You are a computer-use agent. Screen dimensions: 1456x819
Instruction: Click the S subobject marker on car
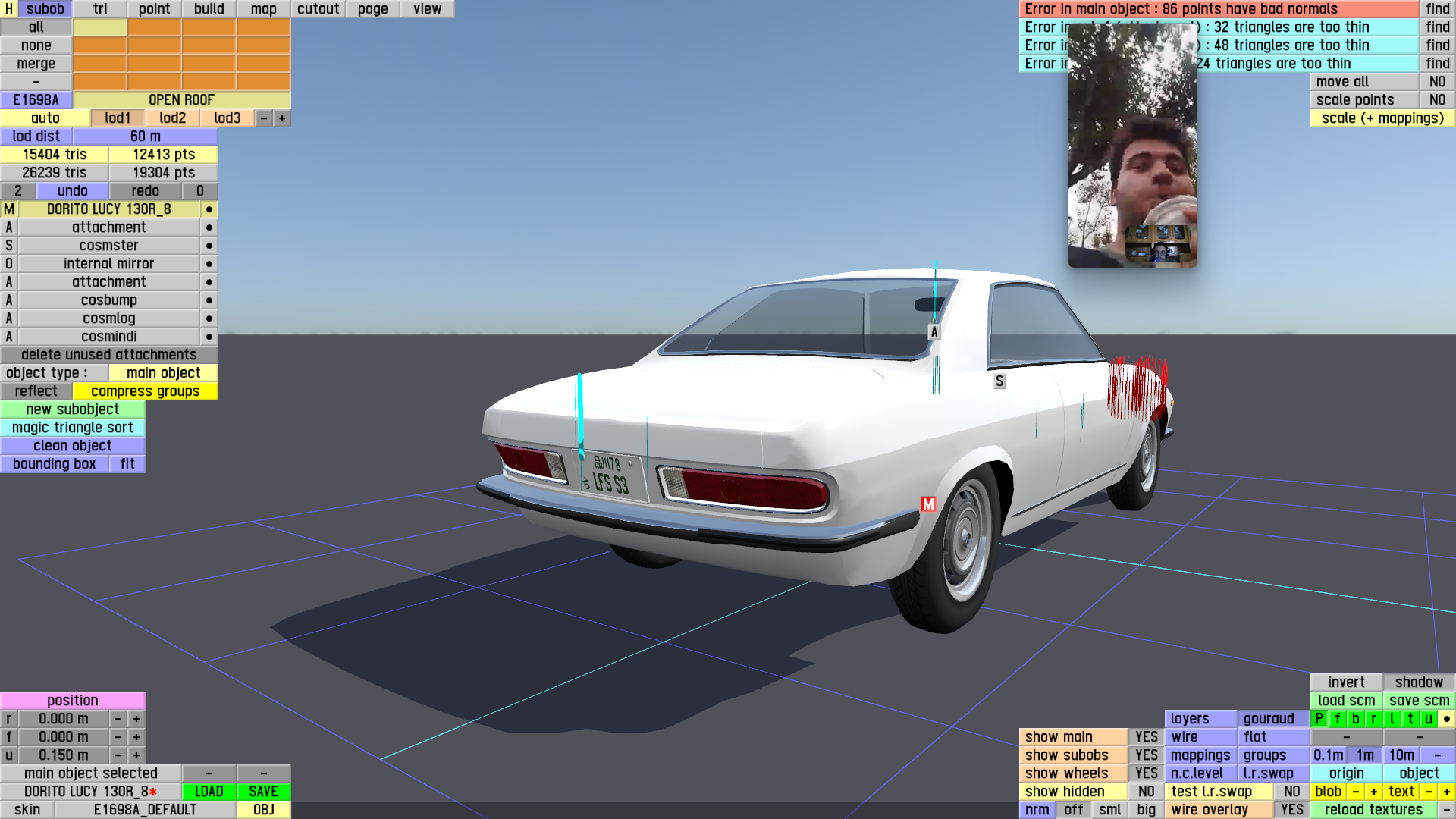(x=999, y=381)
